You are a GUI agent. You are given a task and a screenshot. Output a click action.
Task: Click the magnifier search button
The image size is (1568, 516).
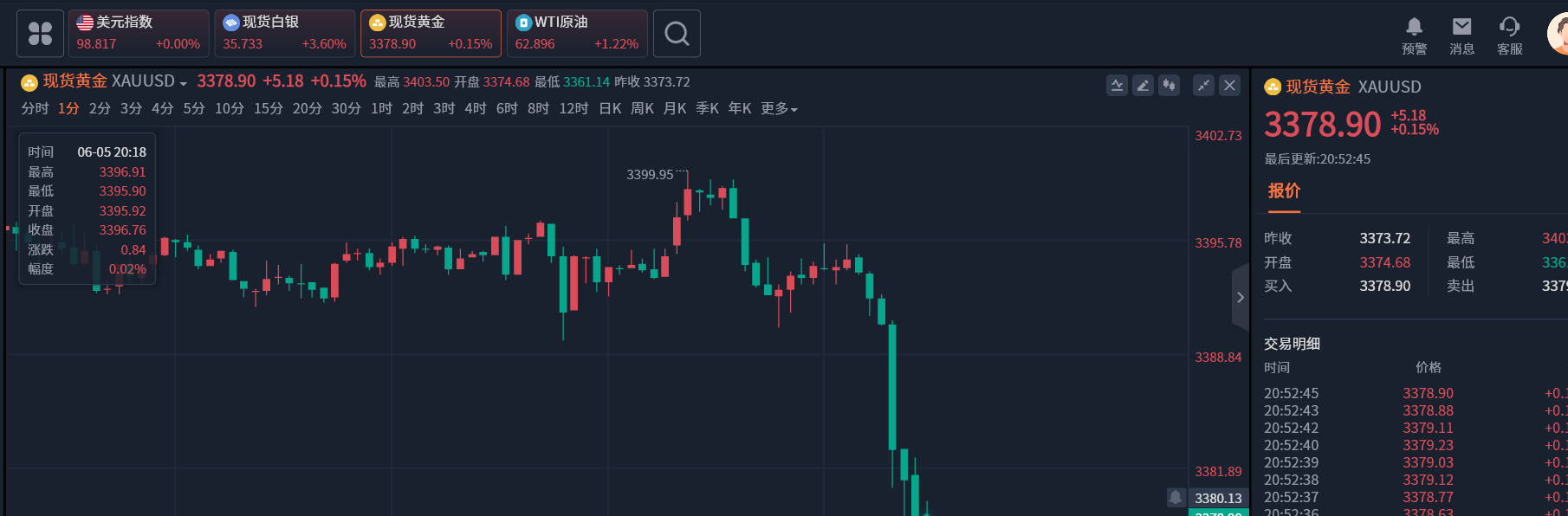tap(677, 34)
